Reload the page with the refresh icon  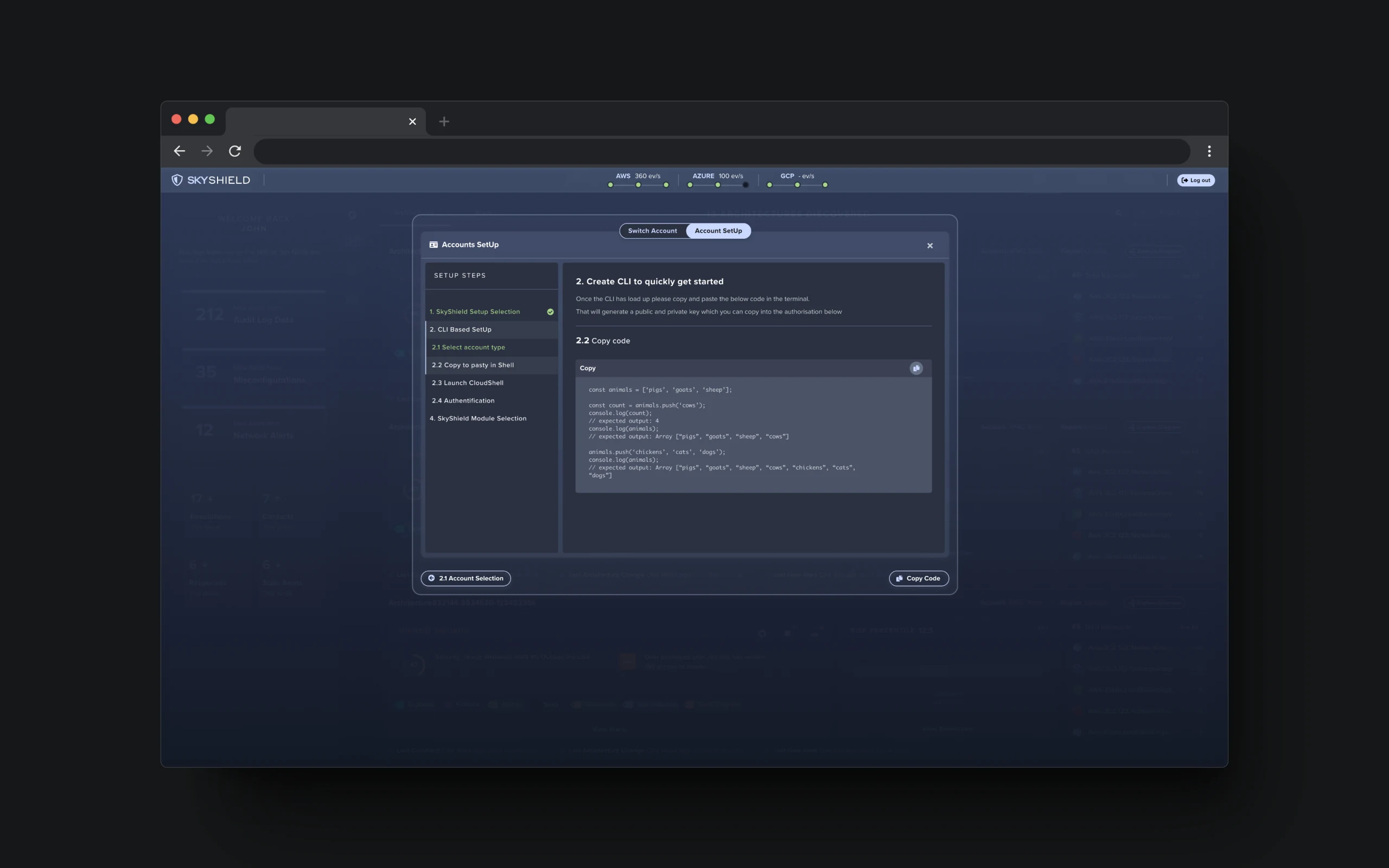pyautogui.click(x=235, y=151)
